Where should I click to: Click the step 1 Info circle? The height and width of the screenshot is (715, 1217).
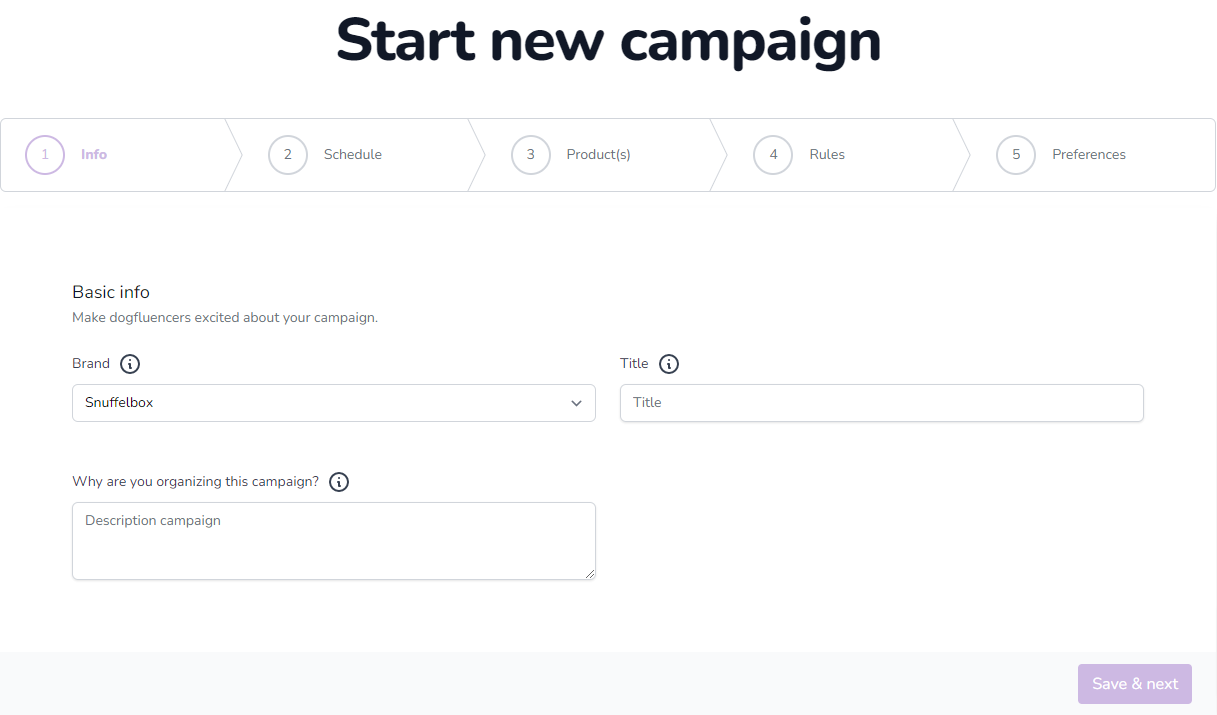tap(44, 154)
